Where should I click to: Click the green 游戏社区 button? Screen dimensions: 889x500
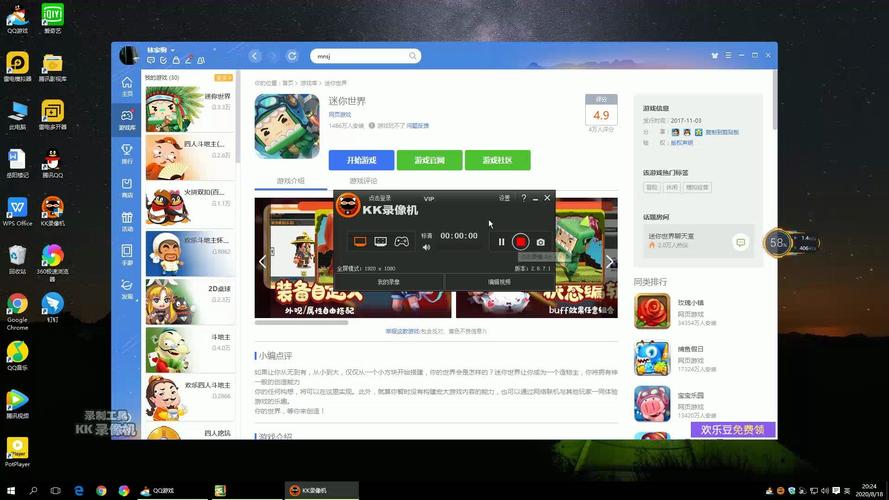click(497, 160)
